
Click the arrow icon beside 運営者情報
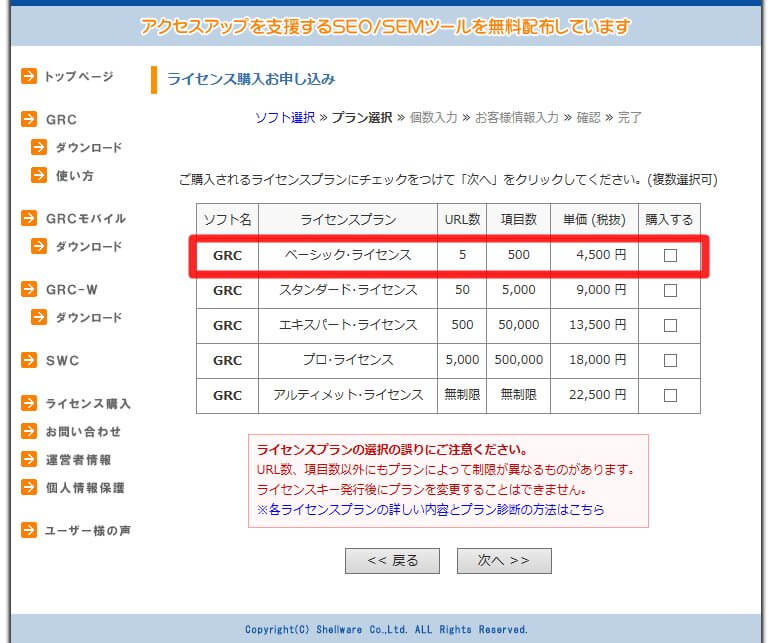29,459
